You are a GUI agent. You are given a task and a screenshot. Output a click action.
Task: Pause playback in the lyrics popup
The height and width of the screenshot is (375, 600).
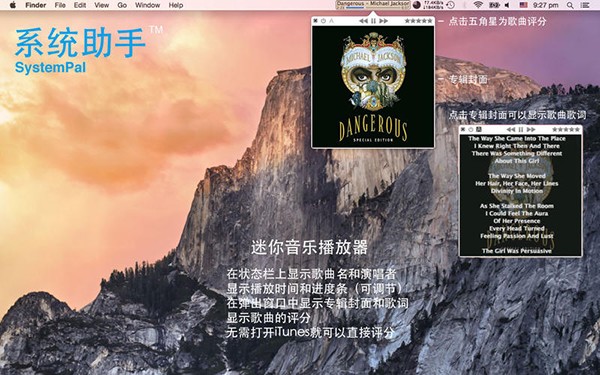pyautogui.click(x=520, y=130)
